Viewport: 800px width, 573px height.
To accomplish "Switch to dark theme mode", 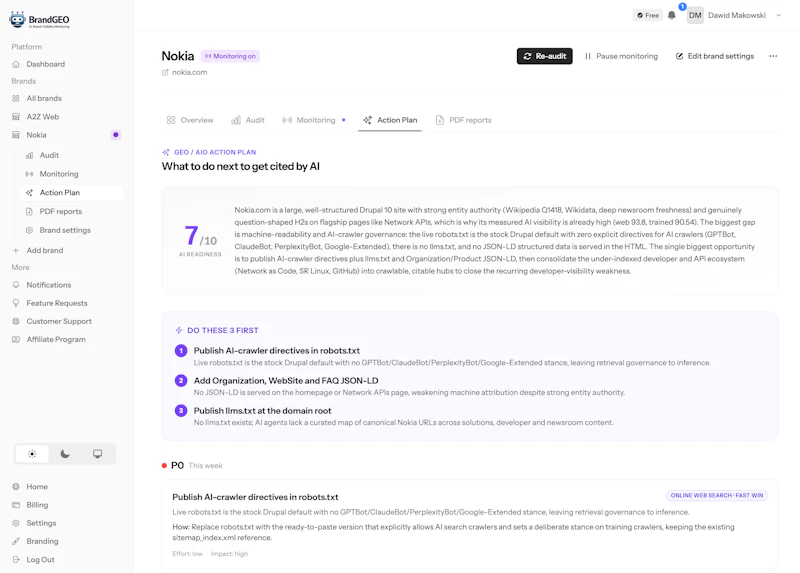I will pyautogui.click(x=65, y=454).
